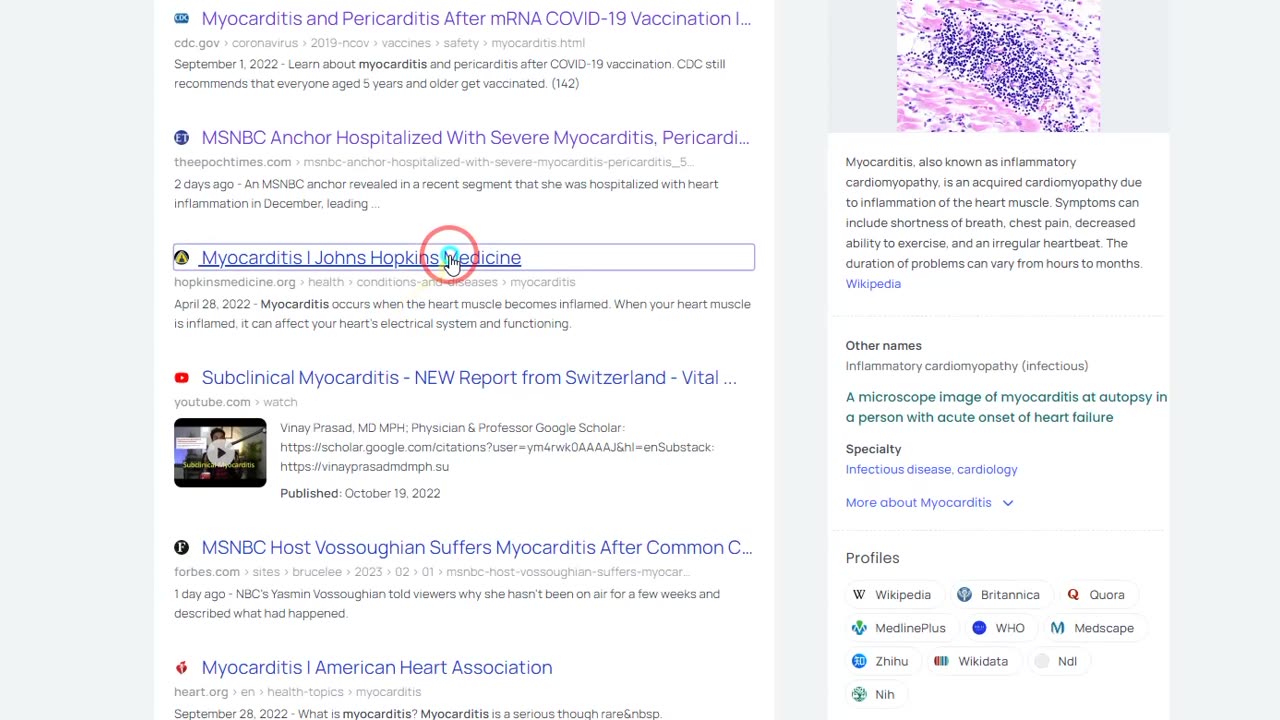The image size is (1280, 720).
Task: Open the Wikipedia profile button
Action: pyautogui.click(x=892, y=594)
